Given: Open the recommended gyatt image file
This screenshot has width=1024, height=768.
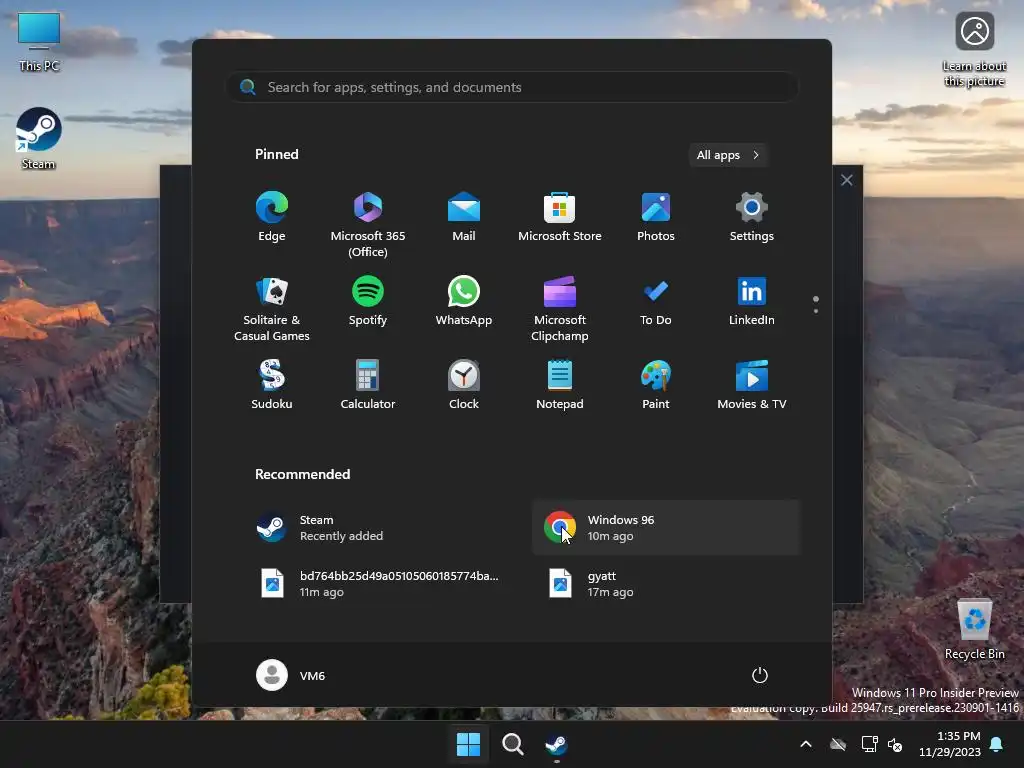Looking at the screenshot, I should click(x=666, y=584).
